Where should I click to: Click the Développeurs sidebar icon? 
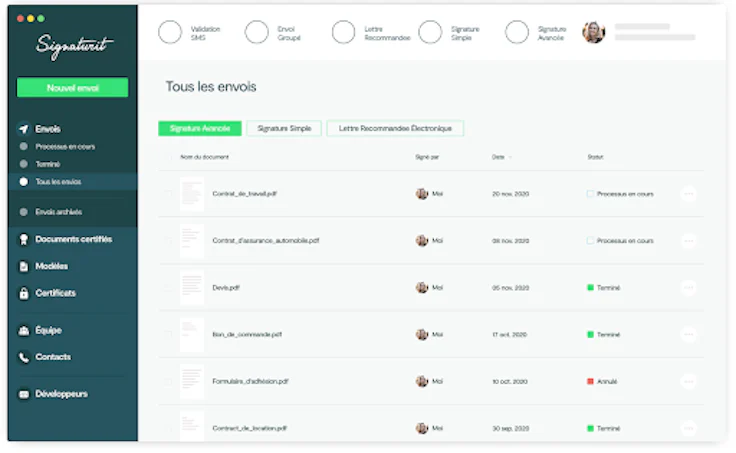click(23, 394)
